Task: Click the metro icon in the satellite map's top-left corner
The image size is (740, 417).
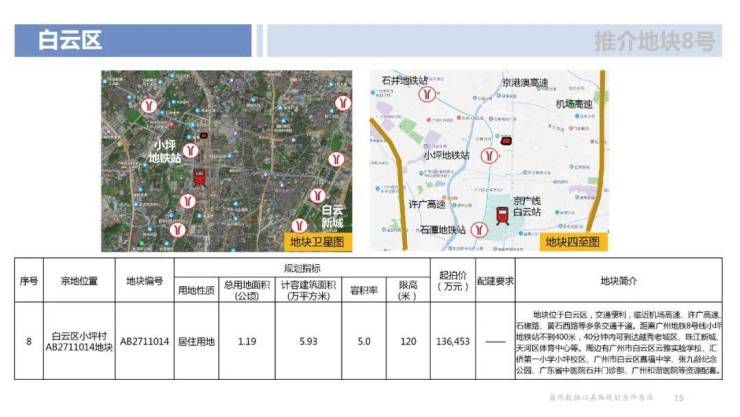Action: tap(149, 105)
